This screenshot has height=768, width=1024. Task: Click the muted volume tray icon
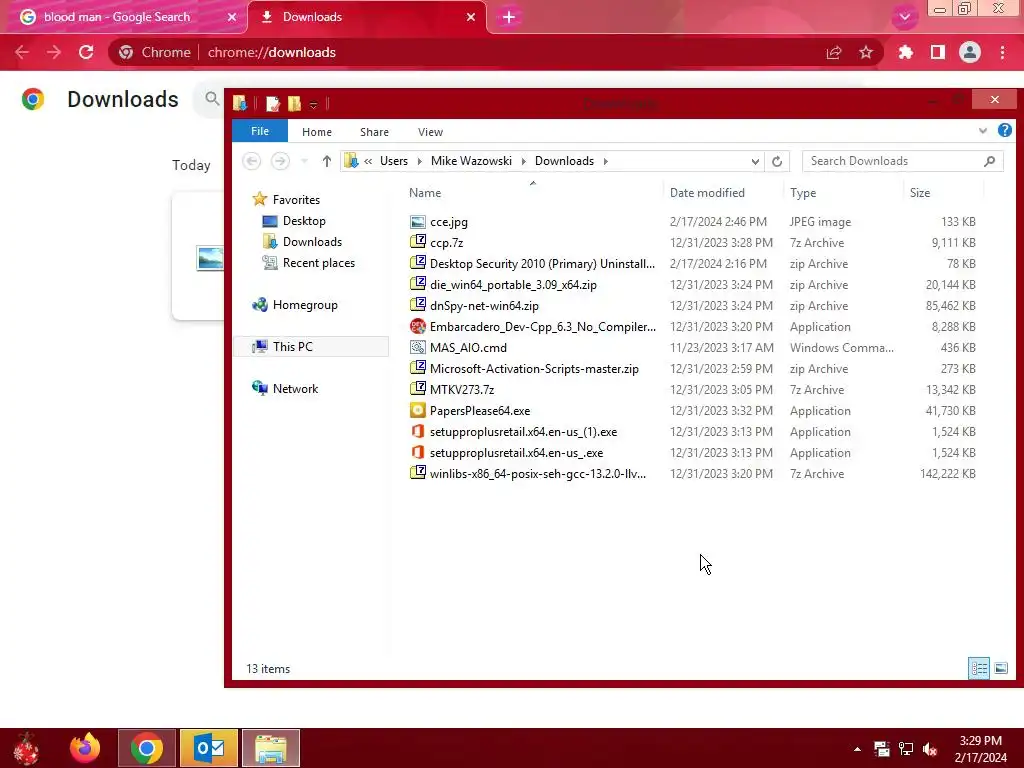point(931,749)
